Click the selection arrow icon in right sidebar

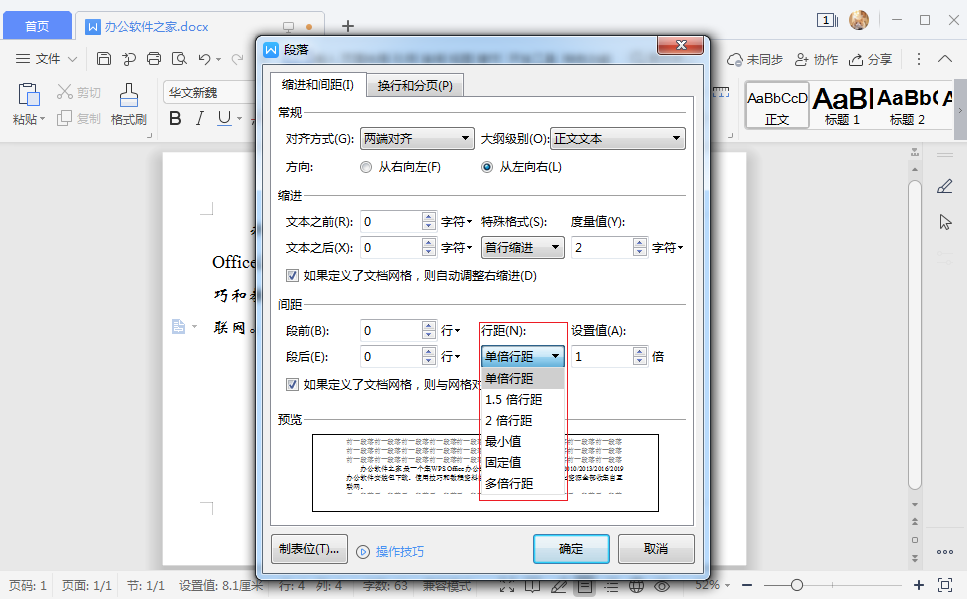(945, 222)
